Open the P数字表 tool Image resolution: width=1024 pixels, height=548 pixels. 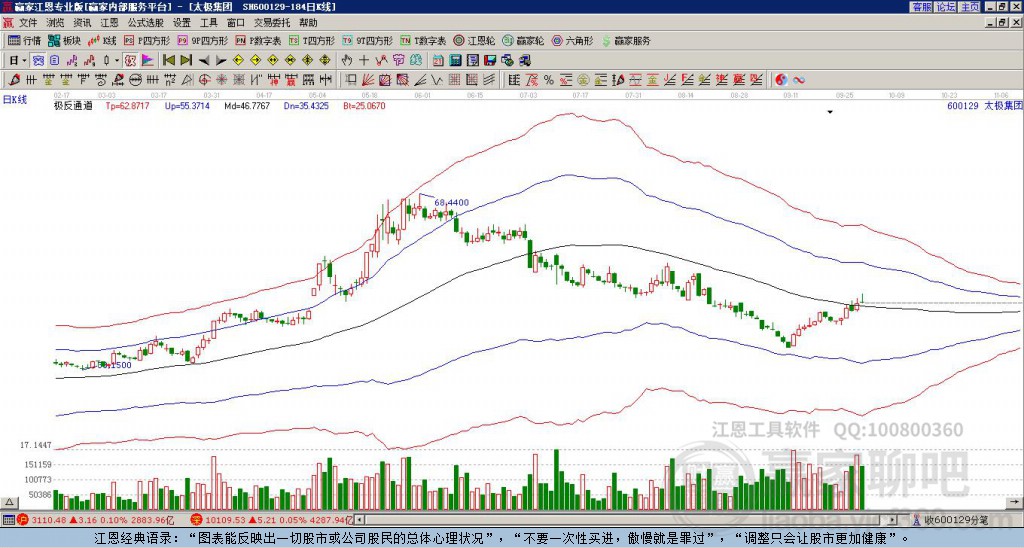259,40
